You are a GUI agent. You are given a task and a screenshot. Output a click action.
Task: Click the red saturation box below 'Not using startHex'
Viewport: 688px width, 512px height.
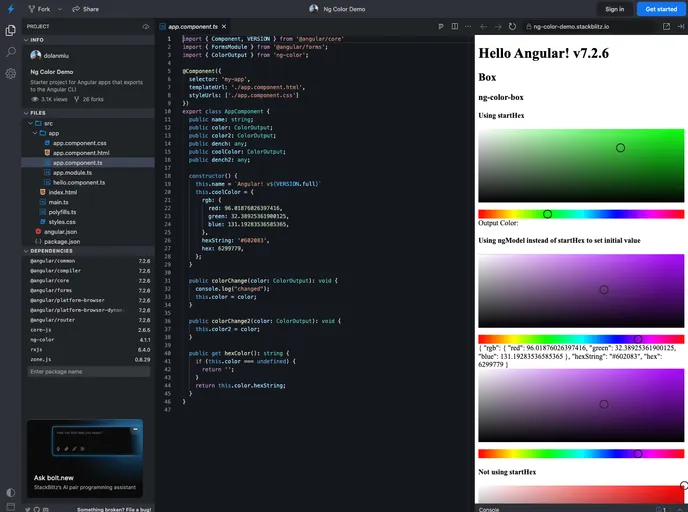click(581, 494)
